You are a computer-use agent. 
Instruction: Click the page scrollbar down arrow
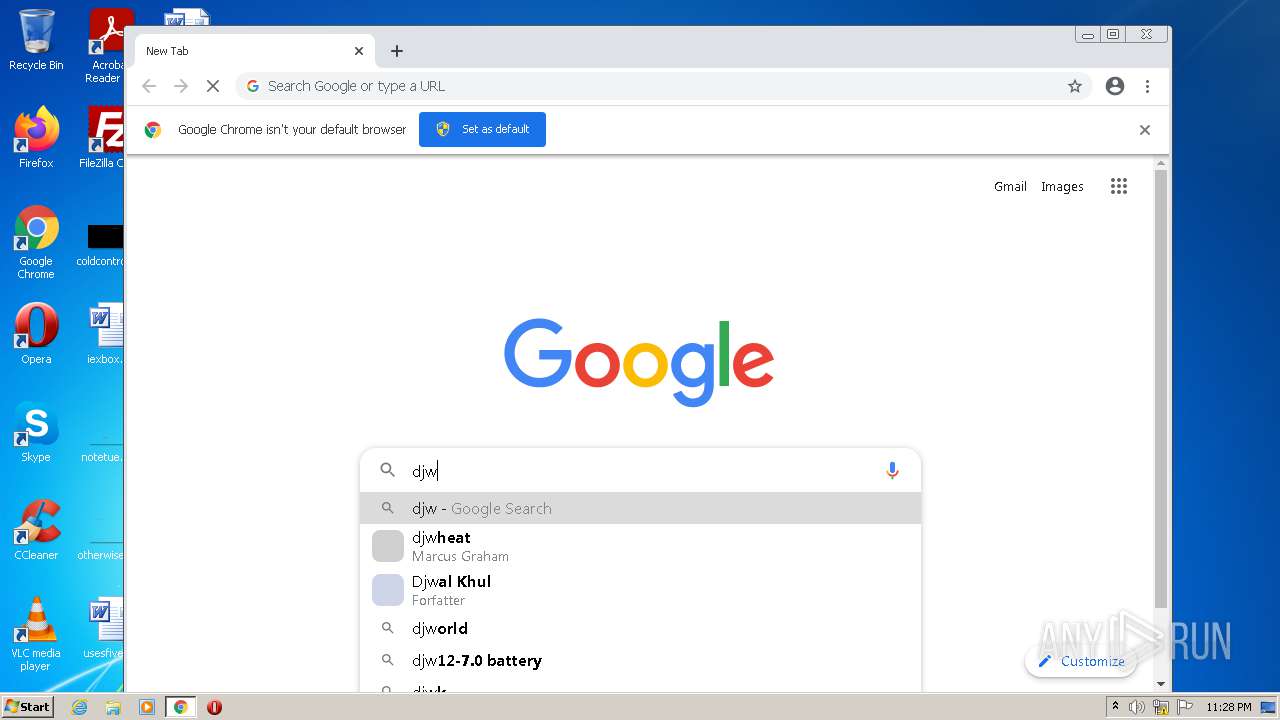tap(1161, 684)
